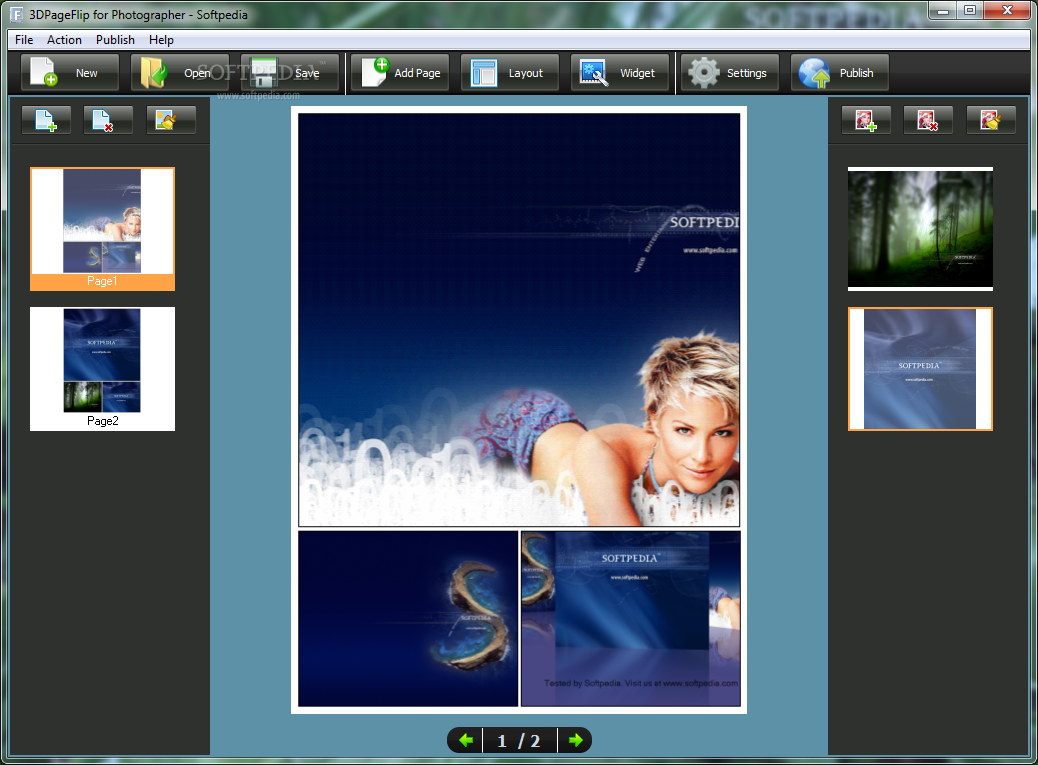Clear all pages with the broom icon in the left panel
Viewport: 1038px width, 765px height.
point(171,120)
